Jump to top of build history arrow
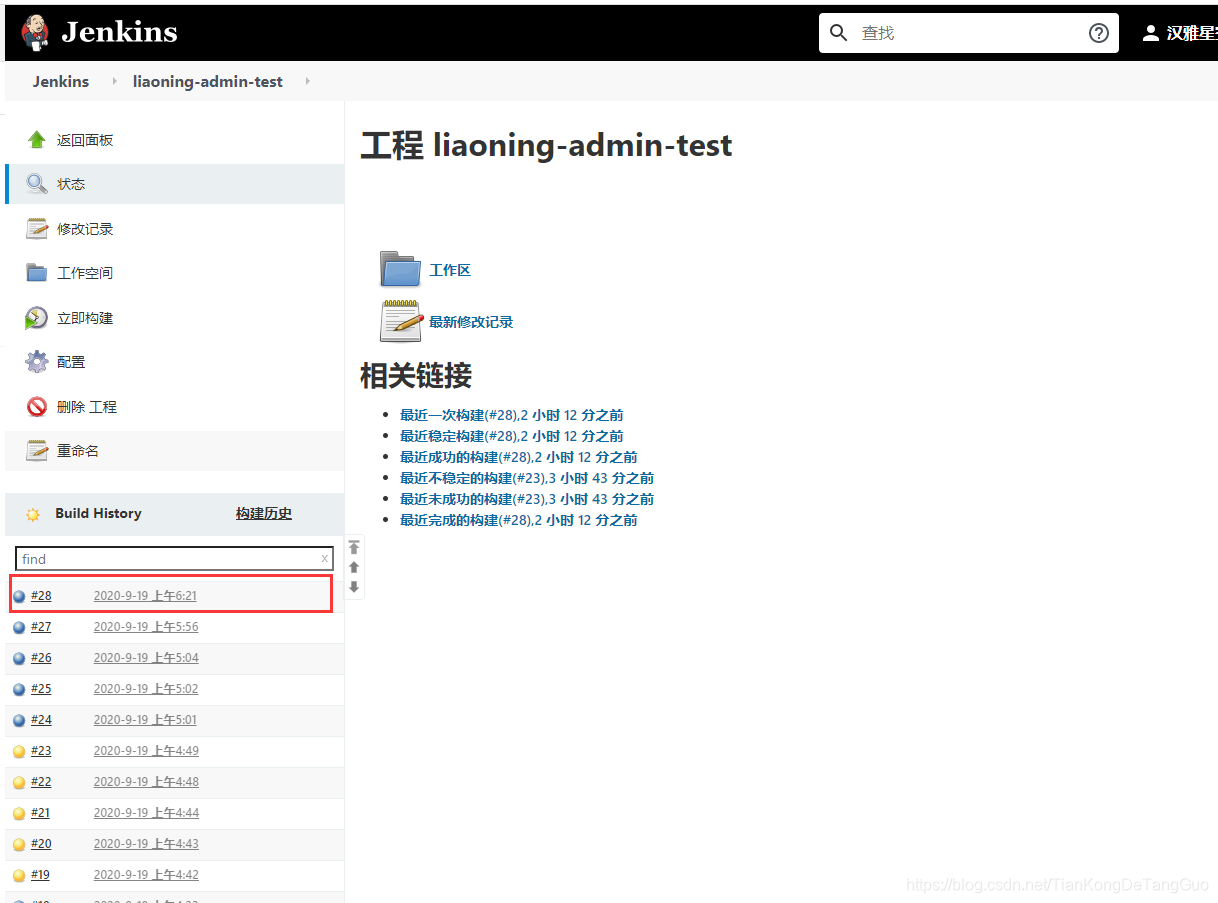The height and width of the screenshot is (903, 1218). tap(354, 547)
